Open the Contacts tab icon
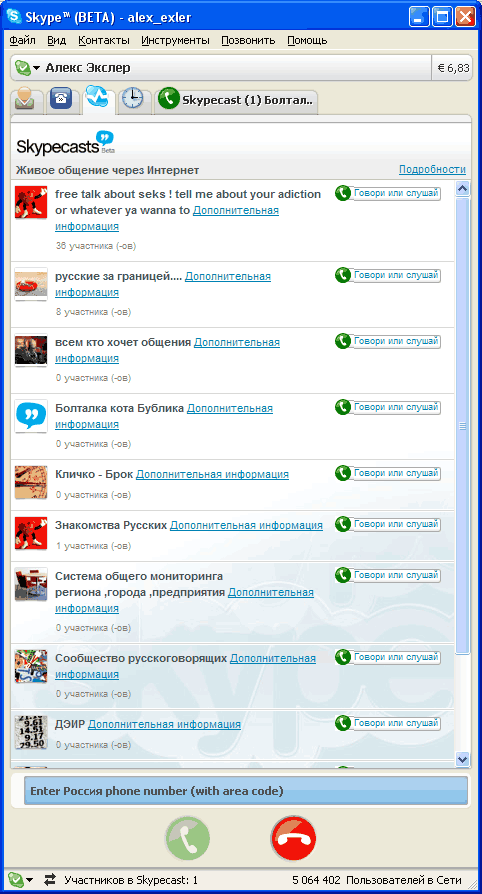The height and width of the screenshot is (894, 482). click(24, 100)
